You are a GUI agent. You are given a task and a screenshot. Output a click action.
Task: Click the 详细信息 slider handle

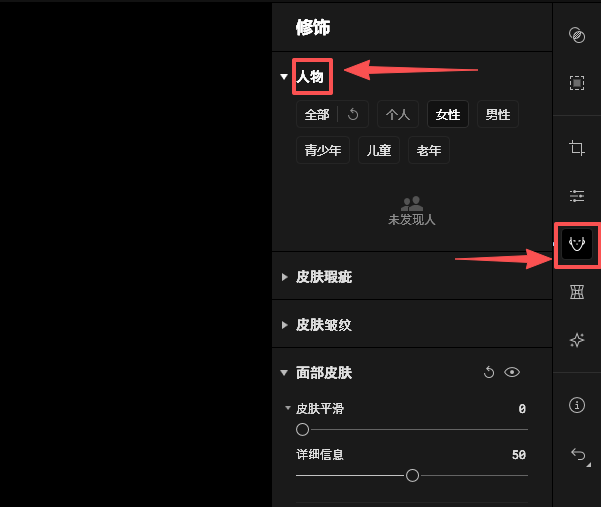pos(412,476)
